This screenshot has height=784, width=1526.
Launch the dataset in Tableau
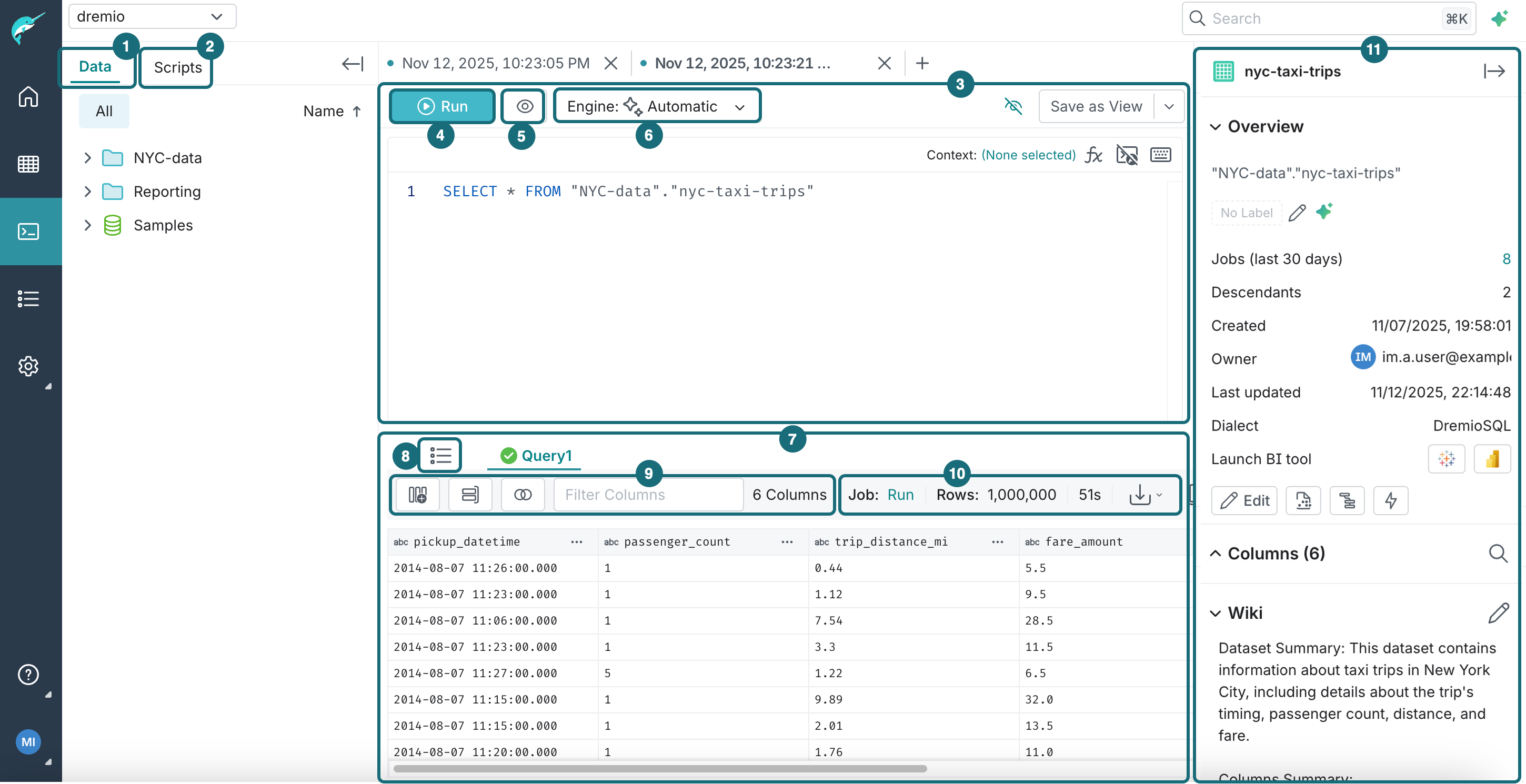[x=1447, y=459]
